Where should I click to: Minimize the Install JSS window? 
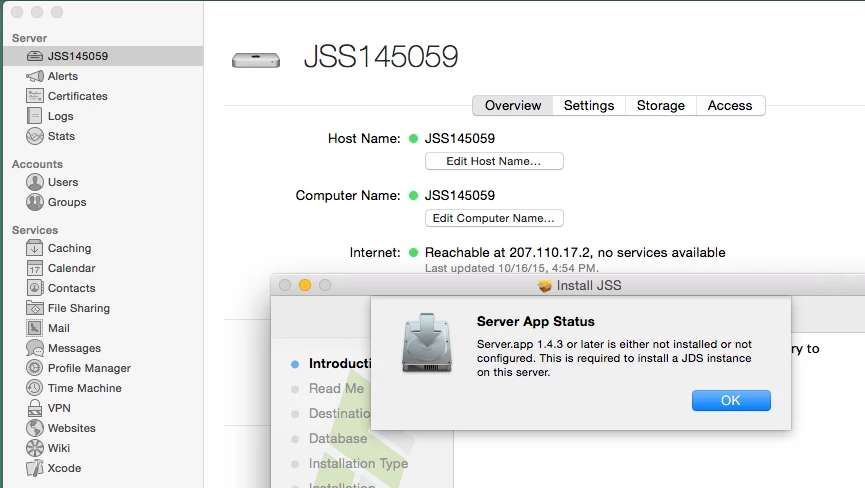coord(305,285)
